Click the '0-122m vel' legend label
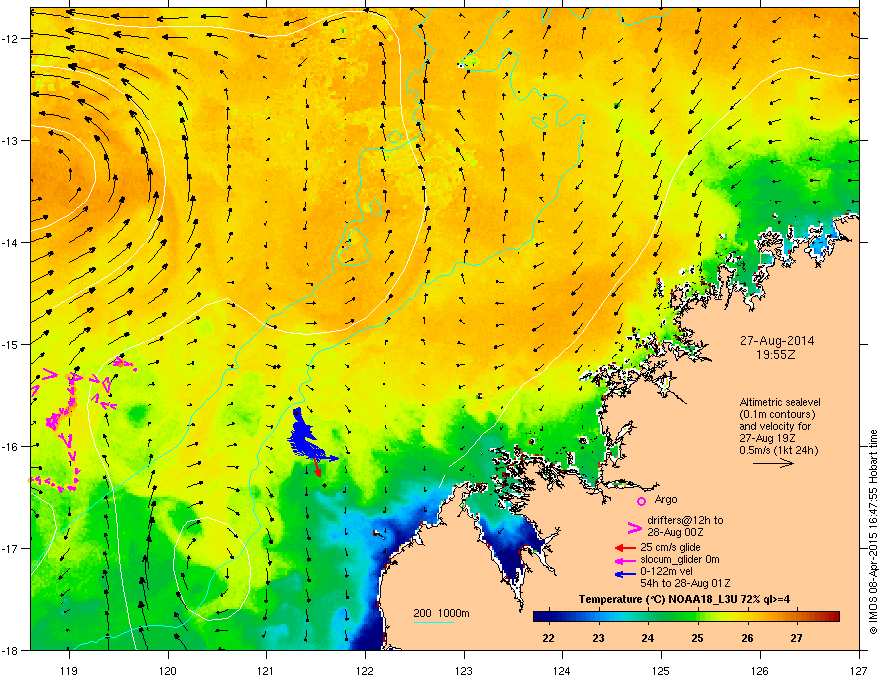The image size is (880, 680). 666,572
